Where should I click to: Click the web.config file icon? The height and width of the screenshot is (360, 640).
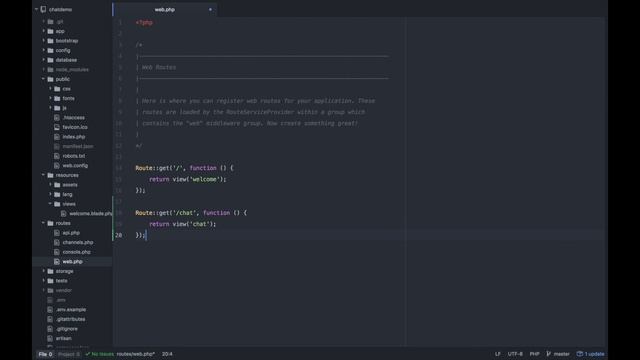click(x=57, y=165)
